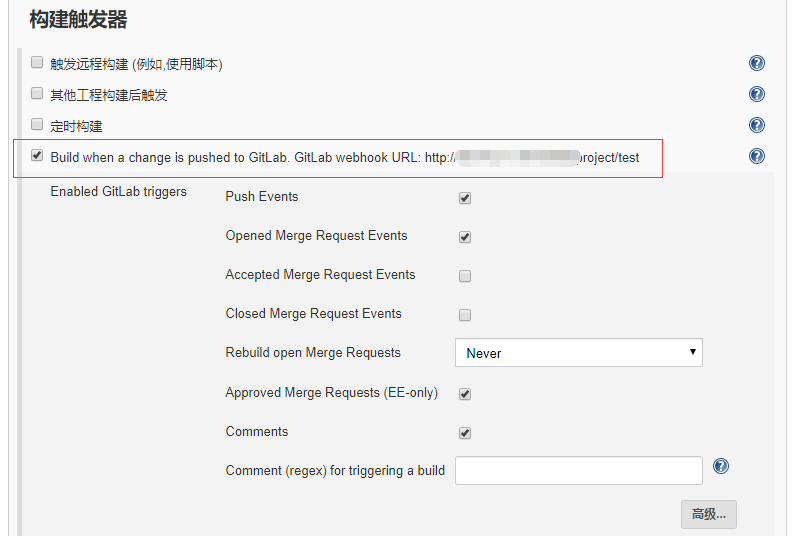Check the 定时构建 option
This screenshot has width=792, height=536.
pyautogui.click(x=37, y=125)
